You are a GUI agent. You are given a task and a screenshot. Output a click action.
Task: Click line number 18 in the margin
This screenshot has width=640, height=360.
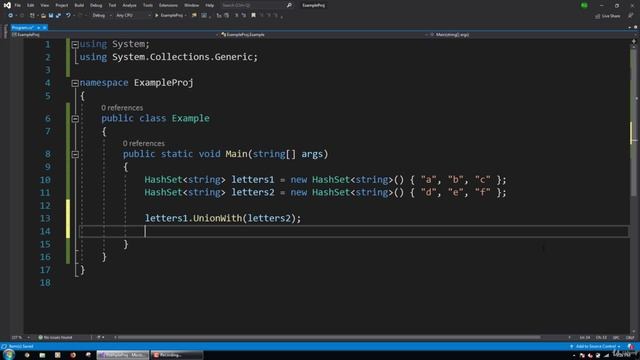pos(45,282)
